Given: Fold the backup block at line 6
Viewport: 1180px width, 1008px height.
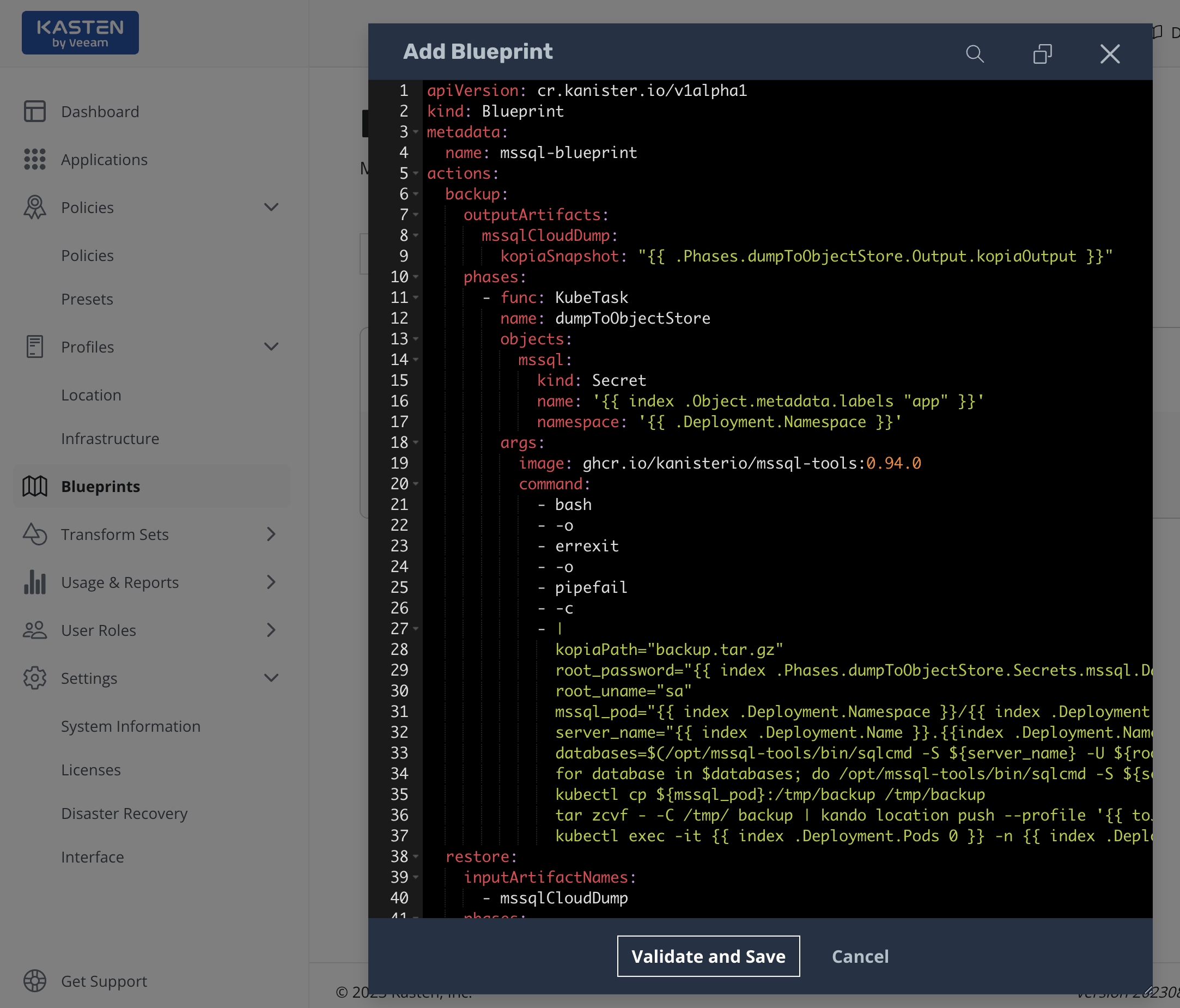Looking at the screenshot, I should pos(416,194).
